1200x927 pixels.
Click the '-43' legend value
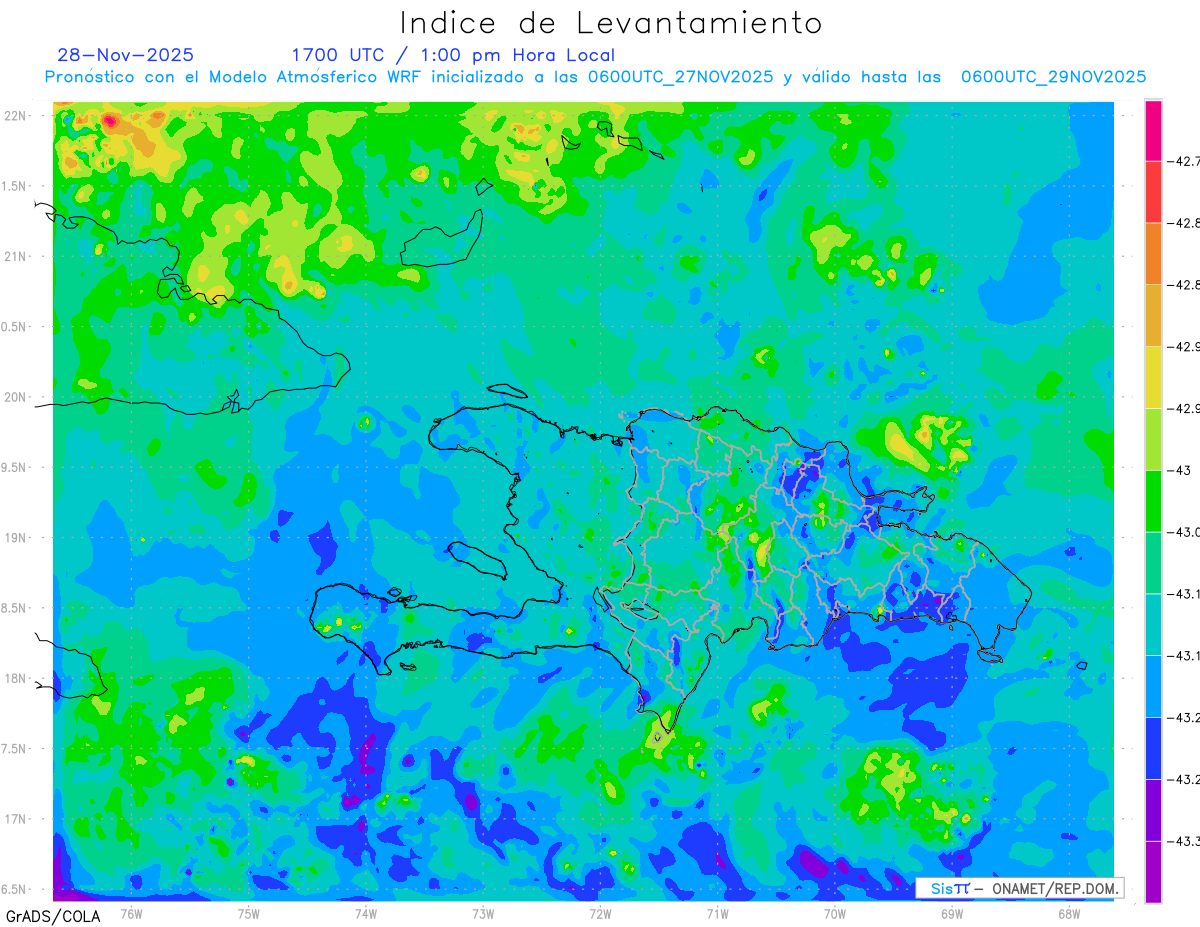click(1178, 470)
